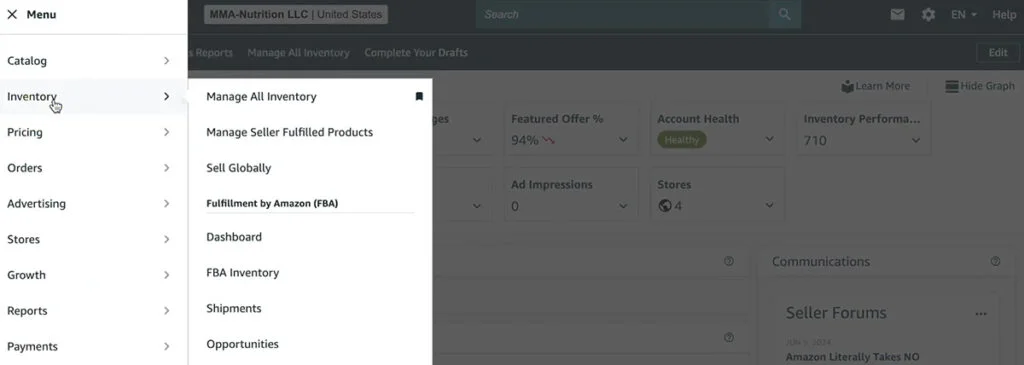This screenshot has height=365, width=1024.
Task: Expand the Catalog chevron arrow
Action: tap(167, 61)
